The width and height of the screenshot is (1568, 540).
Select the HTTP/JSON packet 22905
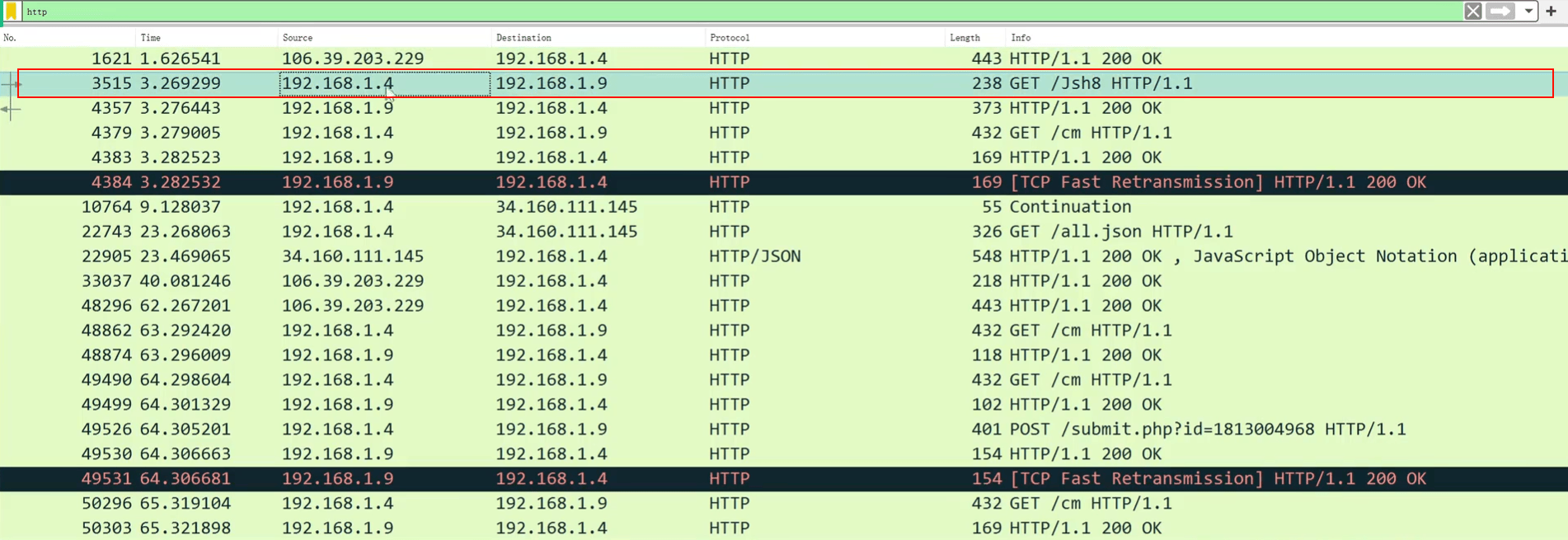pos(784,256)
